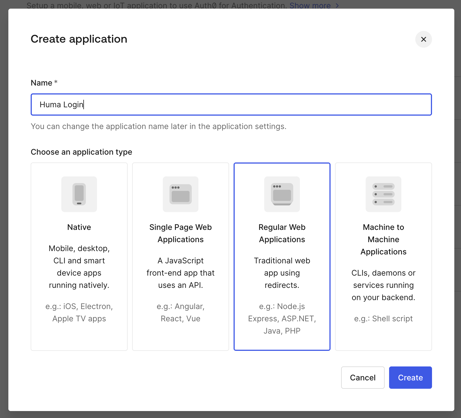
Task: Select the Native application type card
Action: 79,256
